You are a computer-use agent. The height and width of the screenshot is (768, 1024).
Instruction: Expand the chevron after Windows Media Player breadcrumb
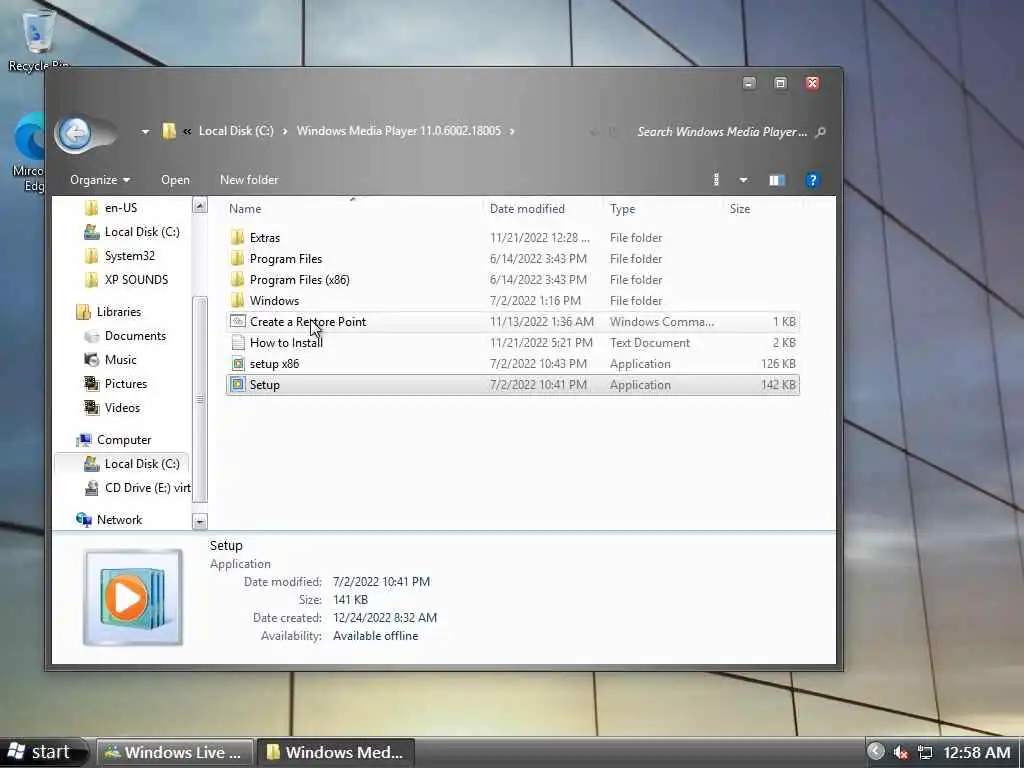point(512,131)
